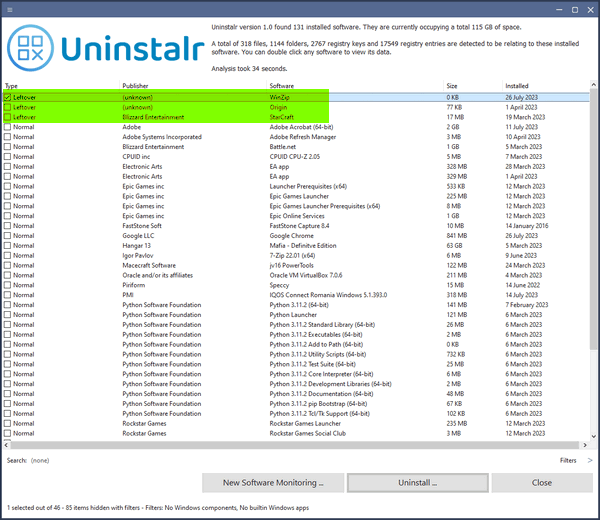This screenshot has height=520, width=600.
Task: Tick the Rockstar Games Launcher checkbox
Action: point(7,424)
